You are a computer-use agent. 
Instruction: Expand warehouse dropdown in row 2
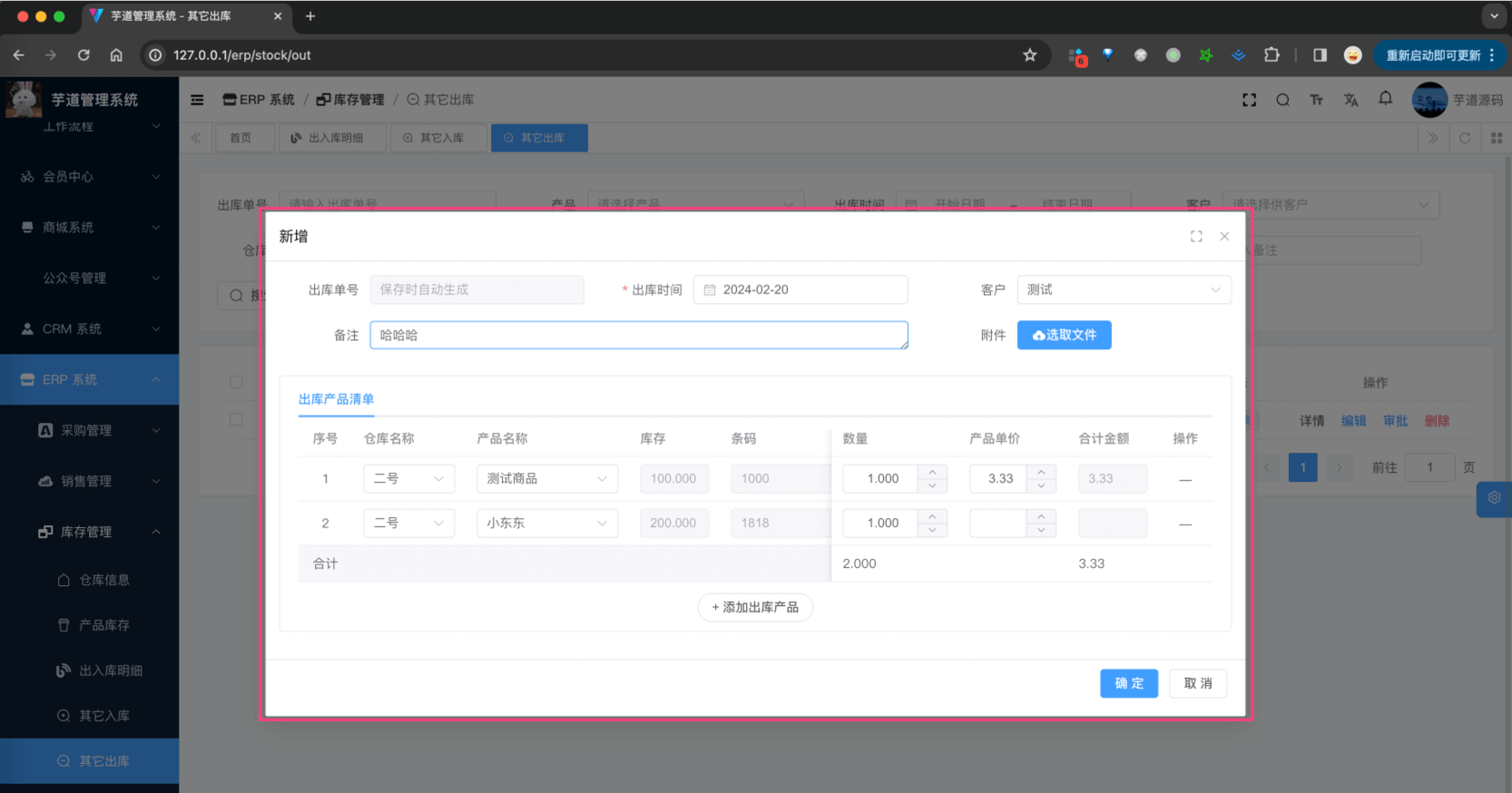pyautogui.click(x=408, y=523)
